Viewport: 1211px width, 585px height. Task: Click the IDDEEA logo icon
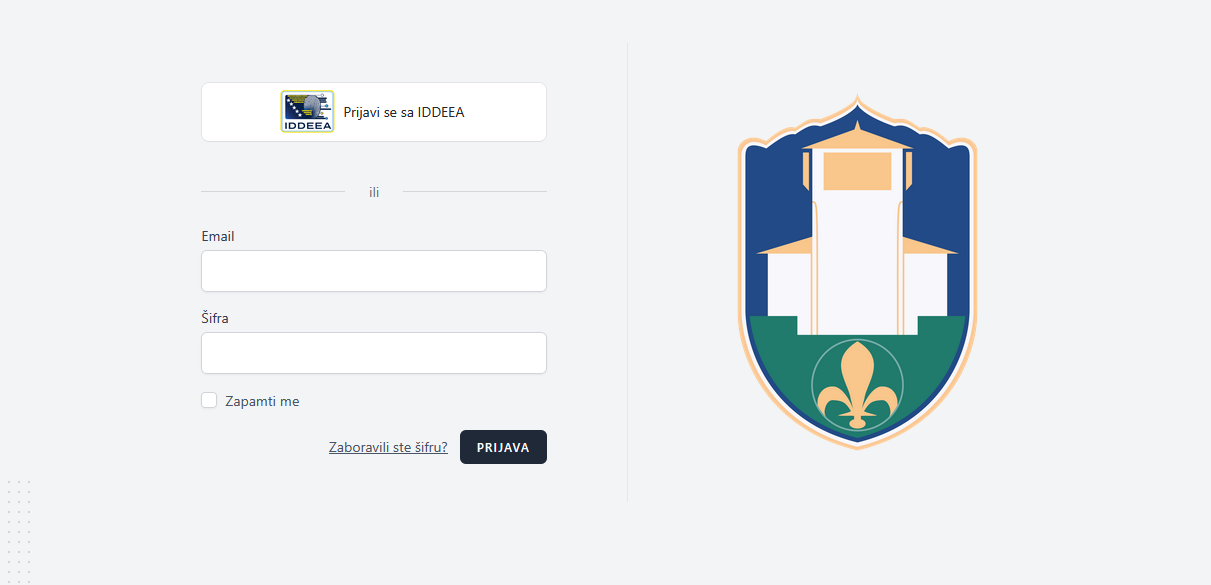(307, 112)
